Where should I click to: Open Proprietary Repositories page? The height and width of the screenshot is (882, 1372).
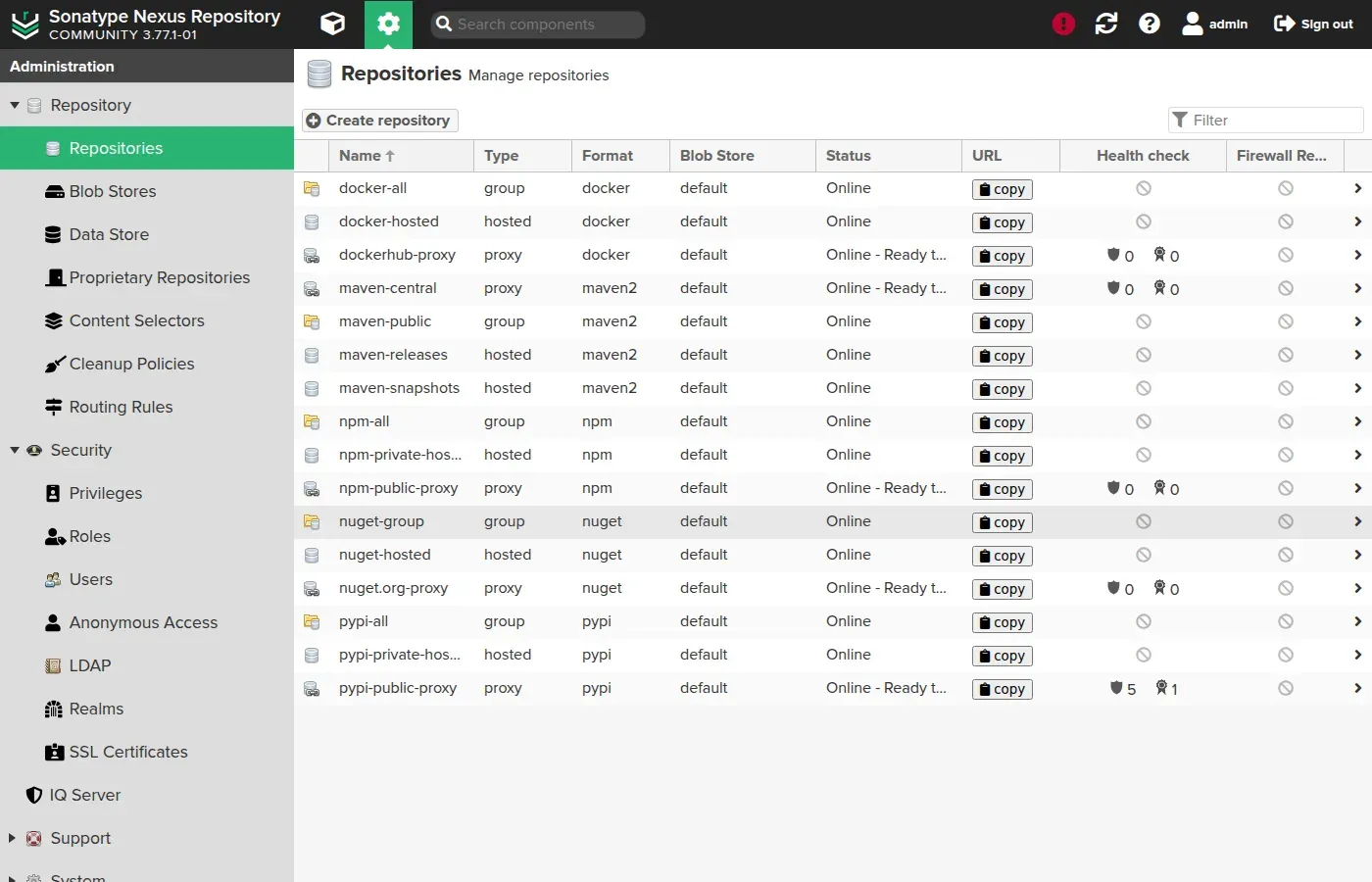(x=147, y=277)
